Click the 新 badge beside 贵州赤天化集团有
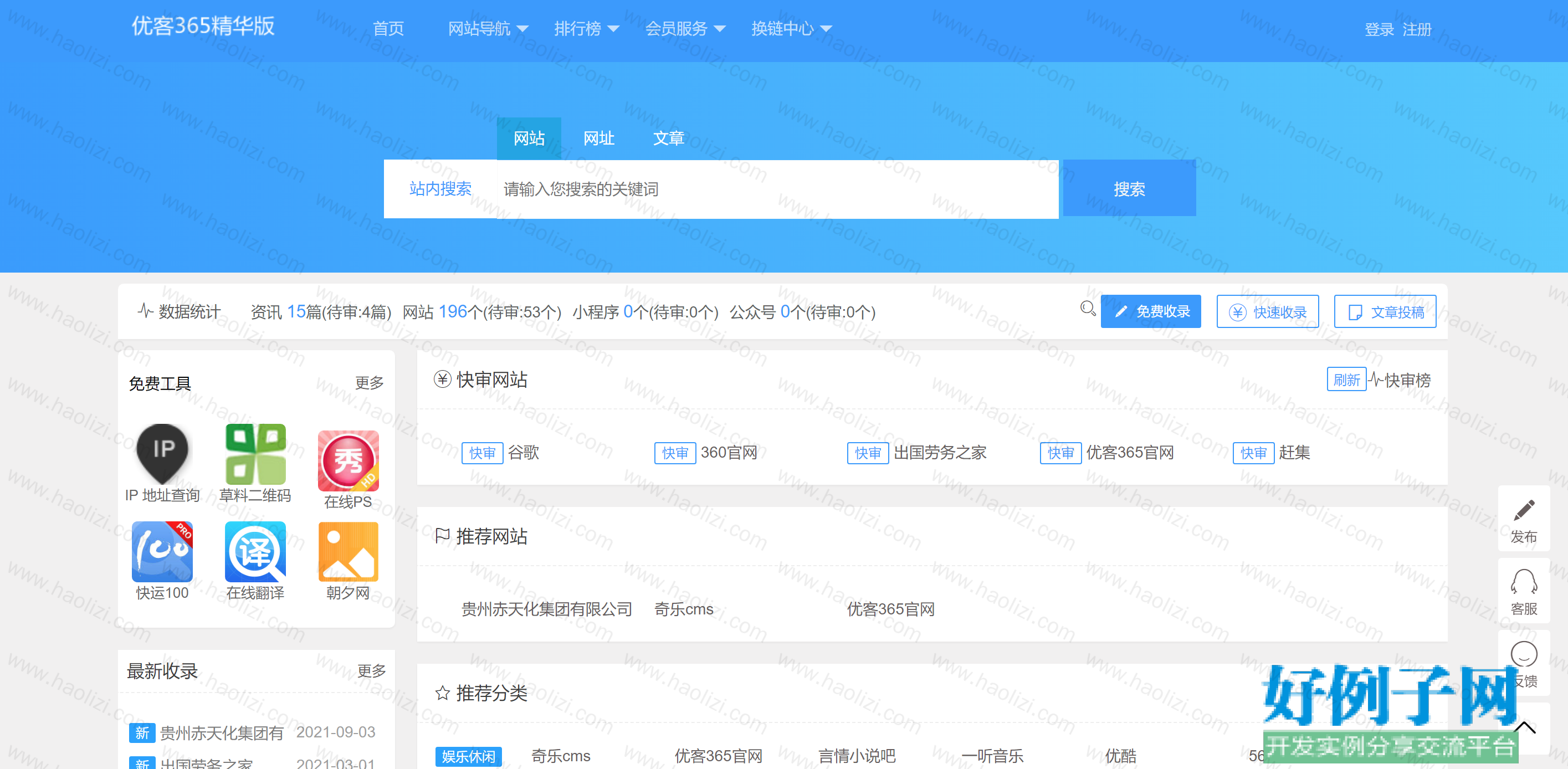Screen dimensions: 1568x769 point(142,733)
